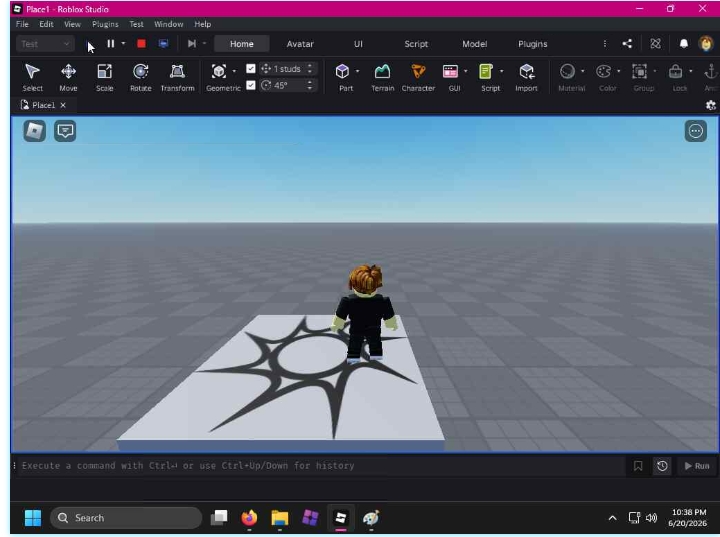Open the Character tool

pos(418,77)
